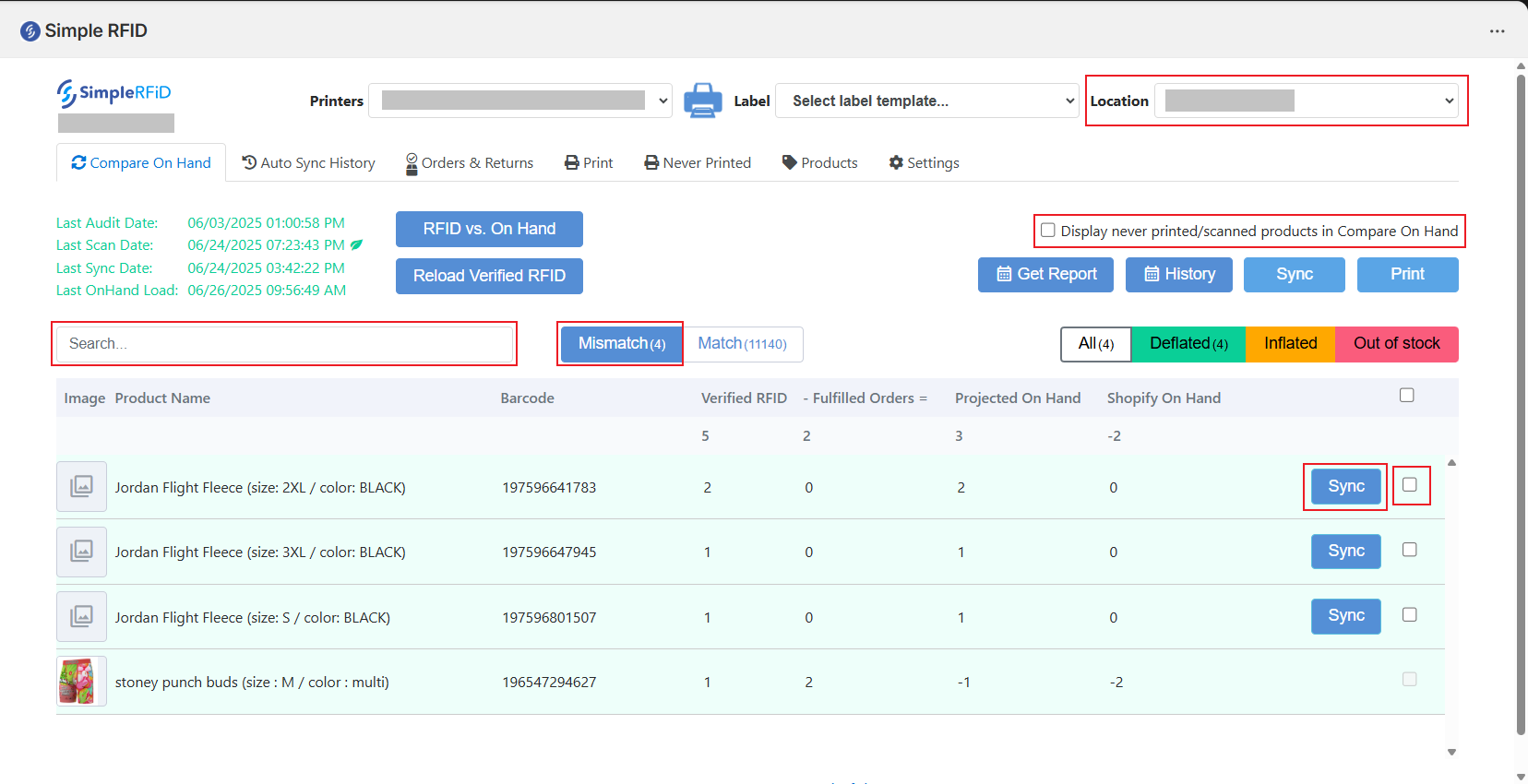1528x784 pixels.
Task: Switch to the Compare On Hand tab
Action: click(x=141, y=162)
